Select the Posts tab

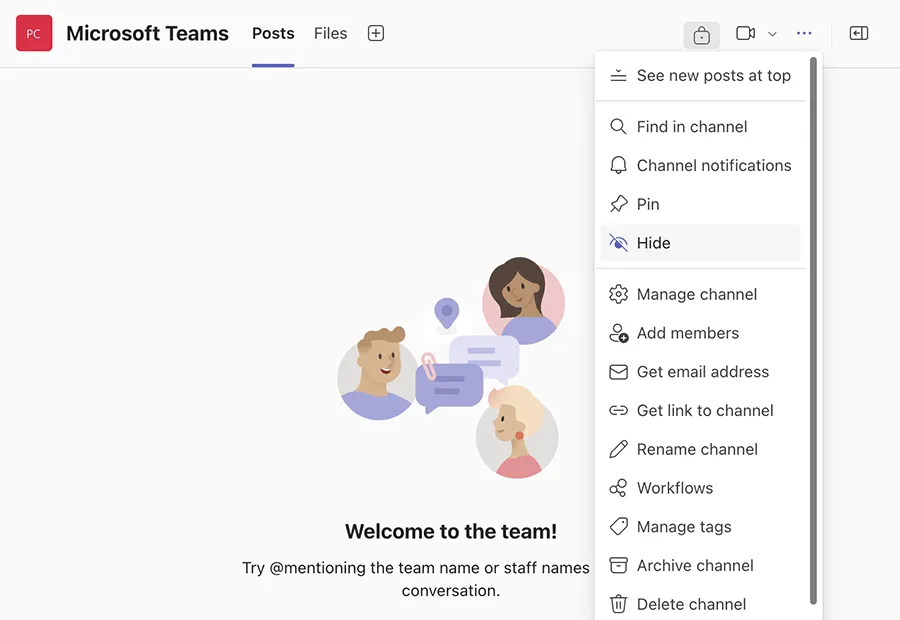pyautogui.click(x=273, y=34)
